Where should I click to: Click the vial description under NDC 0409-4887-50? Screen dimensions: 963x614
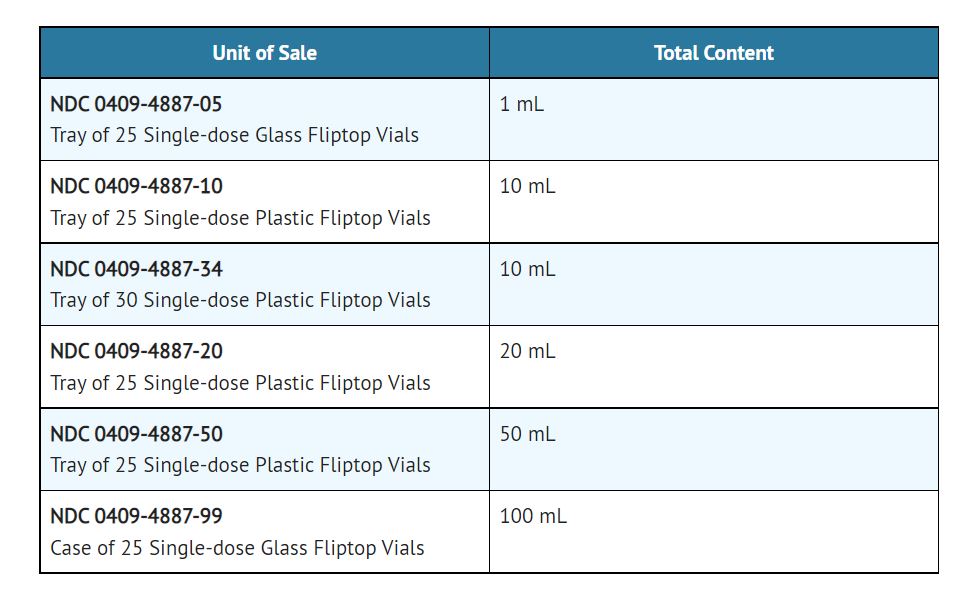click(240, 465)
